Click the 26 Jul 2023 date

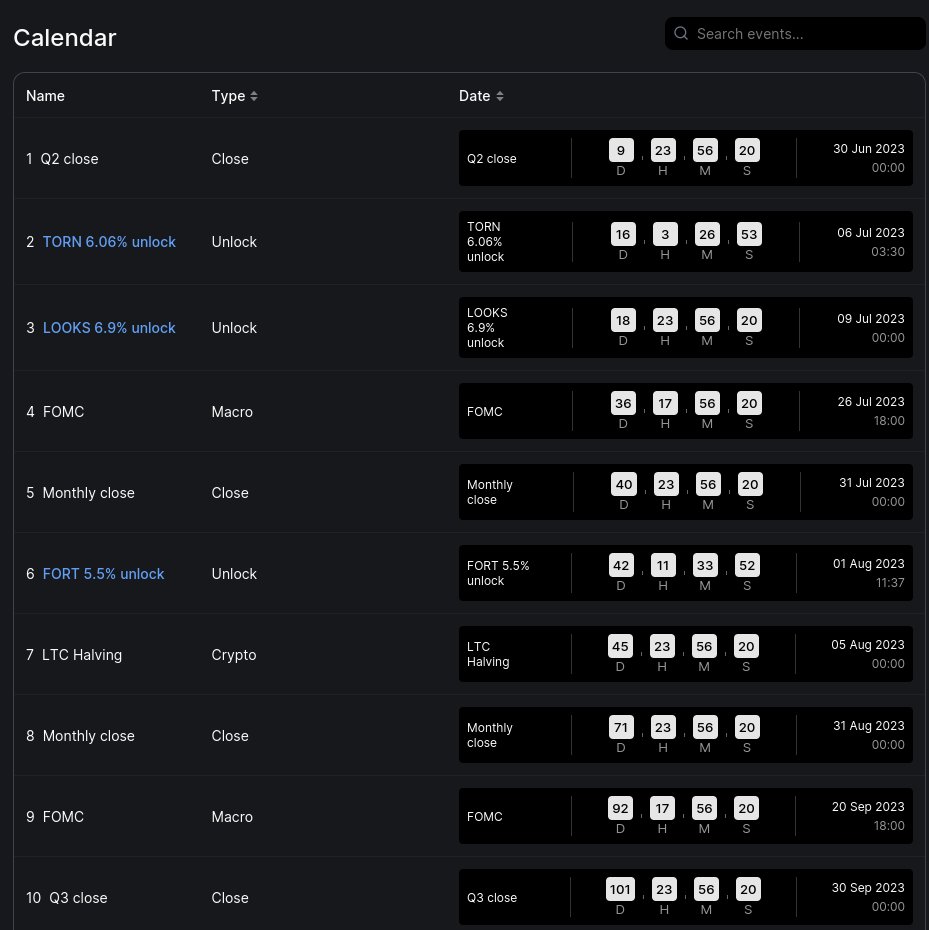(x=871, y=402)
